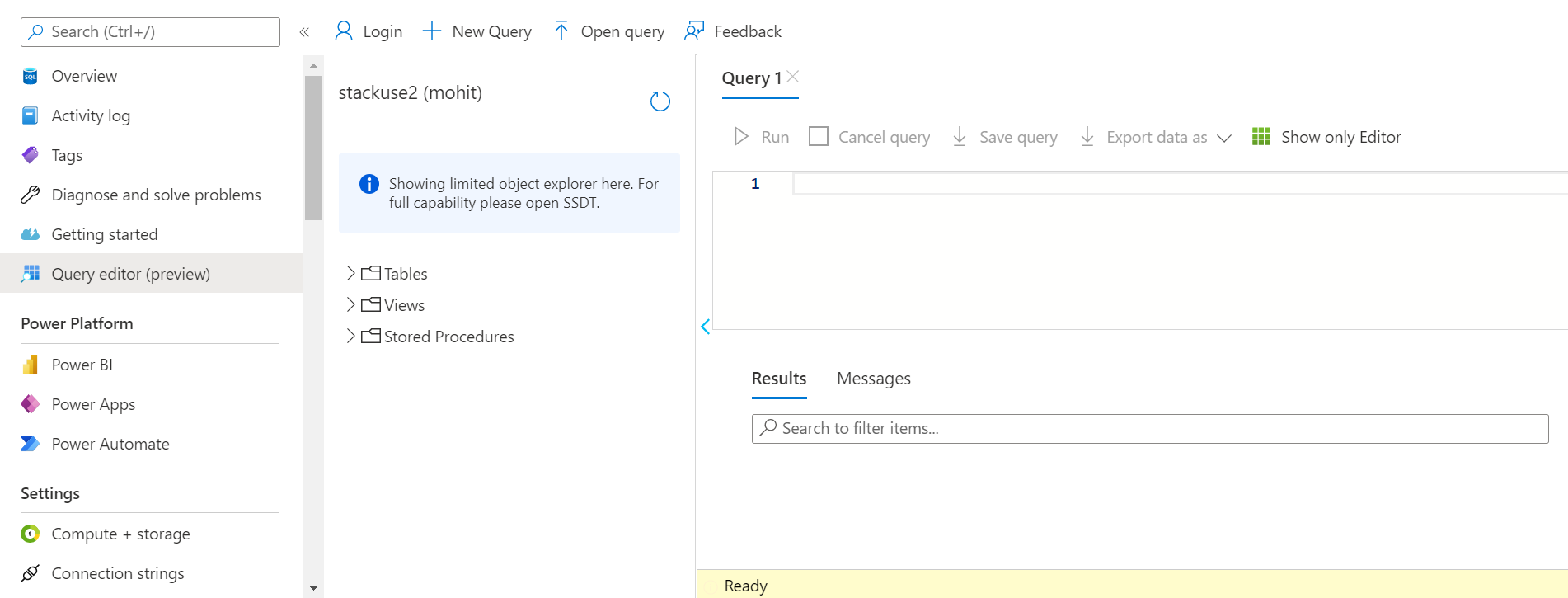Click the Open query button
Image resolution: width=1568 pixels, height=598 pixels.
[609, 31]
